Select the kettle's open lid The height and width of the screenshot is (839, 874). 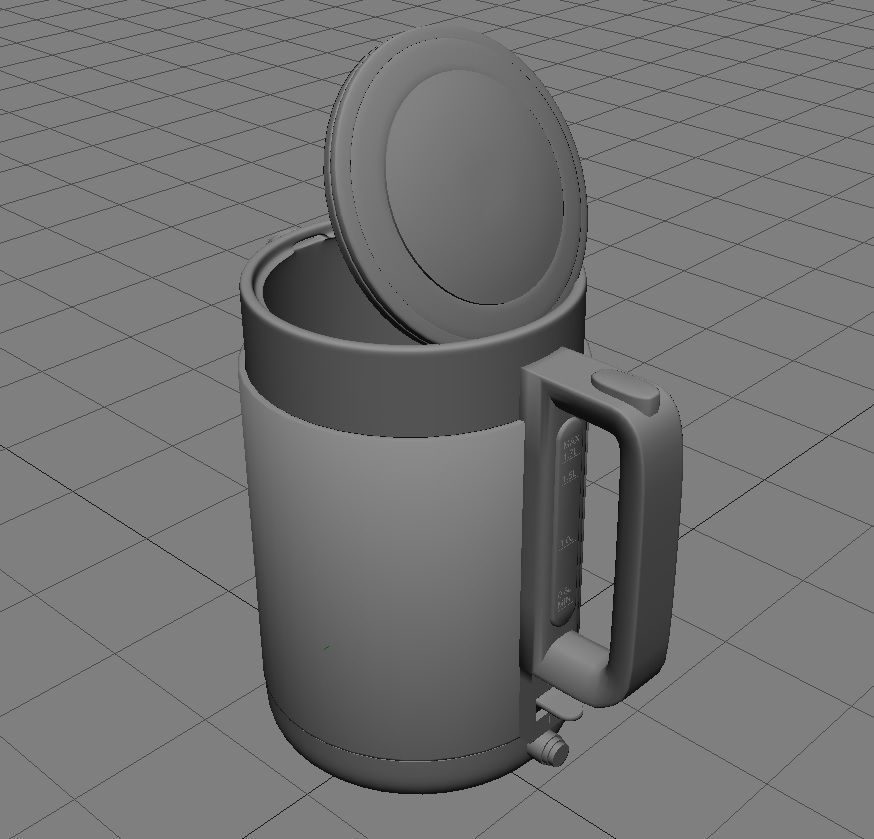point(454,184)
